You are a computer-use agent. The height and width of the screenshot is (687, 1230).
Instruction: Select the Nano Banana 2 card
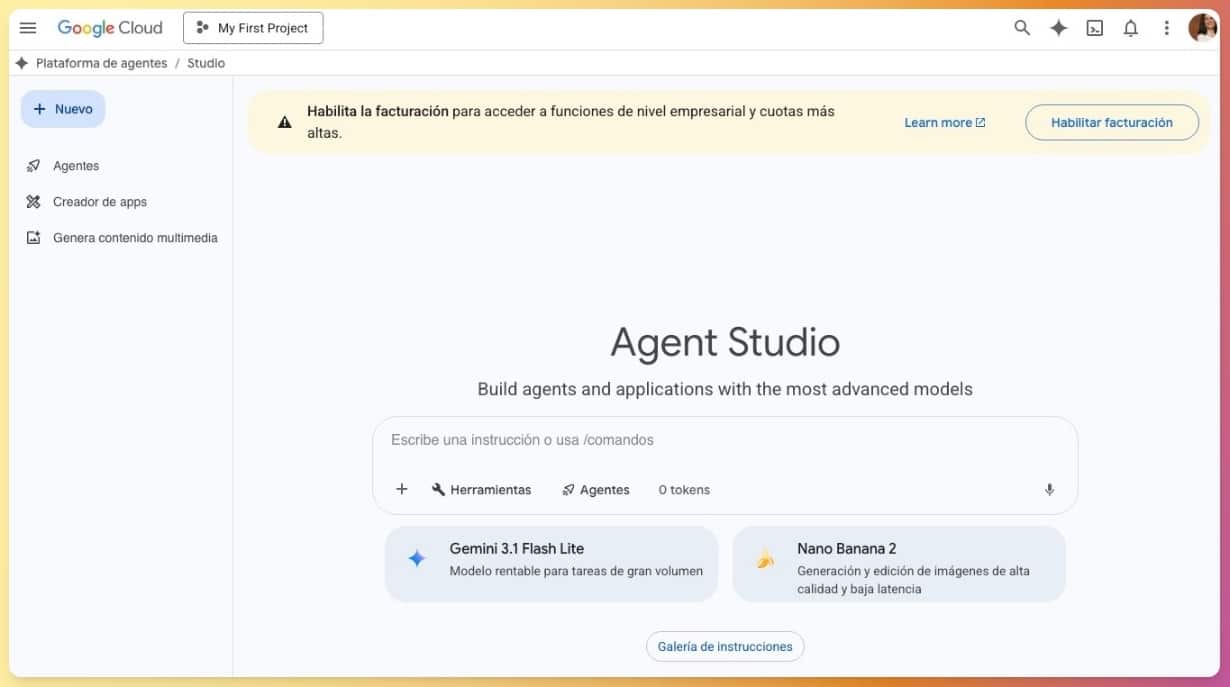coord(899,564)
